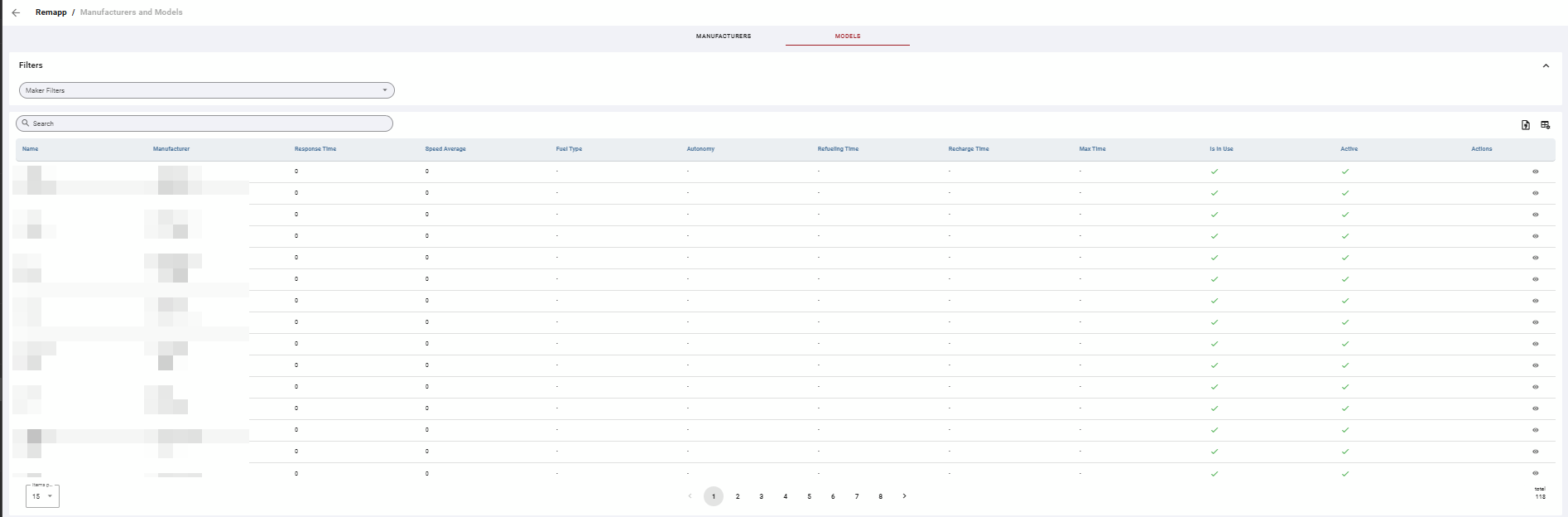Select the Models tab

click(848, 36)
